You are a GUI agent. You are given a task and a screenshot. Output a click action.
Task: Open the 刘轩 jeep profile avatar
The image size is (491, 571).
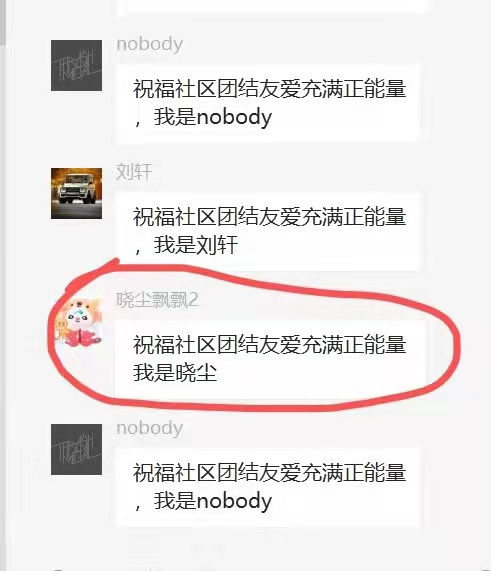[x=76, y=193]
